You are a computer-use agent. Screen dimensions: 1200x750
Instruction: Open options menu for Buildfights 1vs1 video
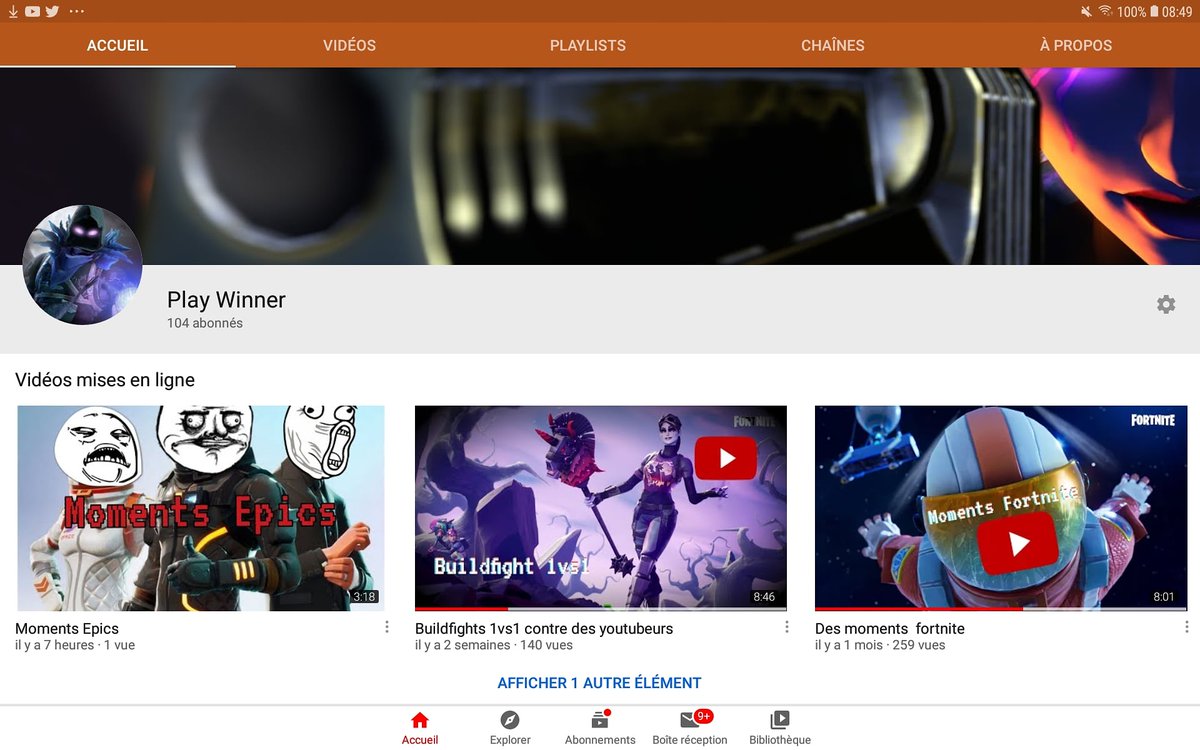pos(787,627)
